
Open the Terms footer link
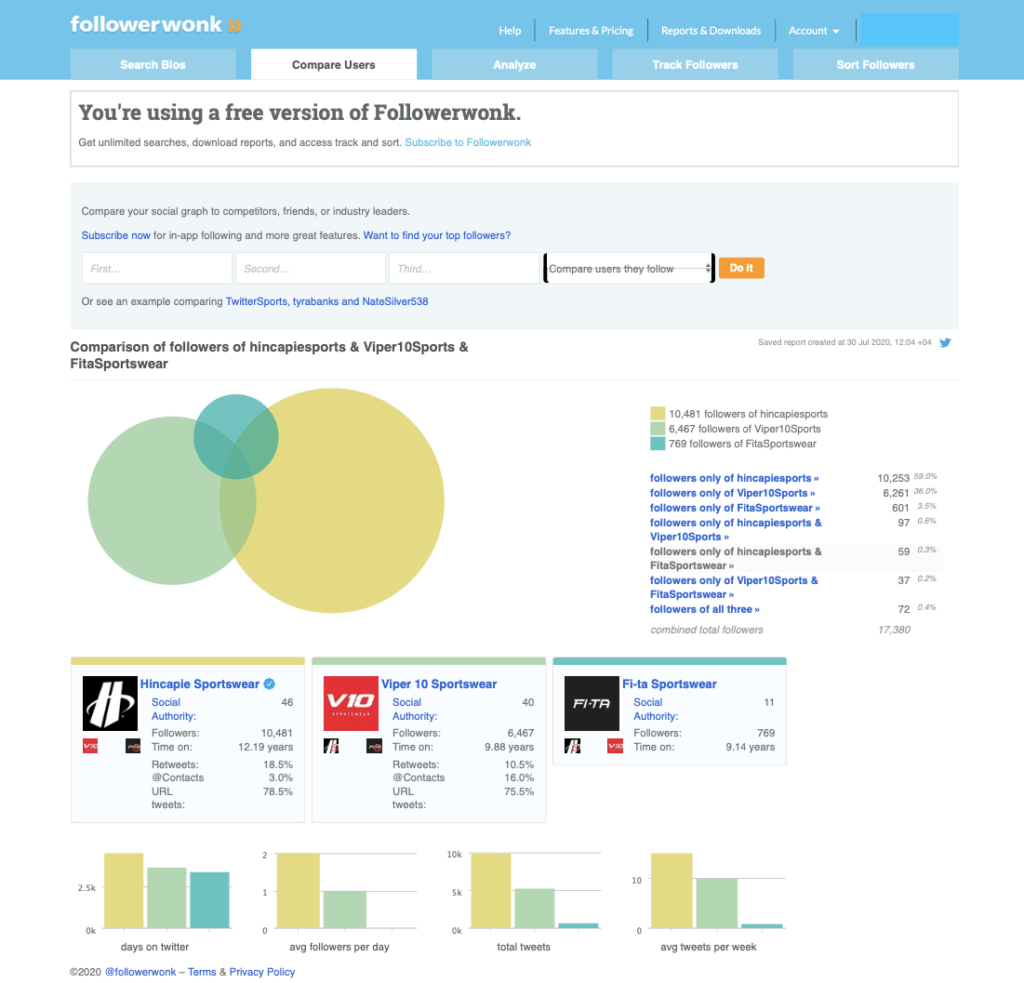(x=202, y=972)
